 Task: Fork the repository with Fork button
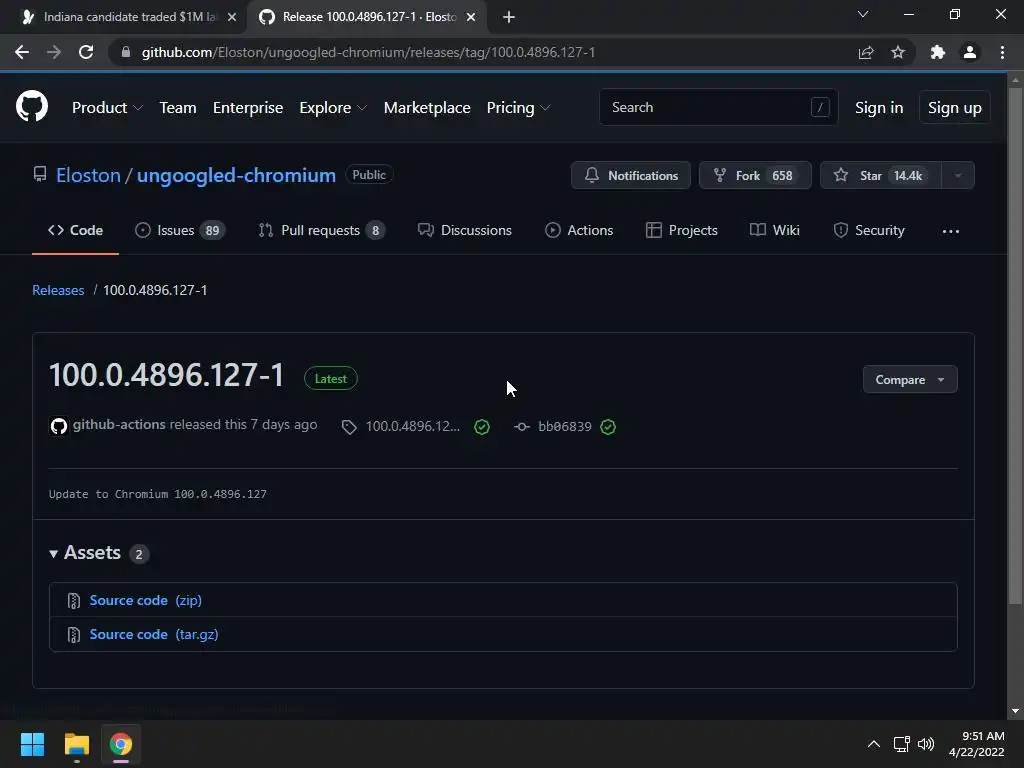(x=755, y=175)
